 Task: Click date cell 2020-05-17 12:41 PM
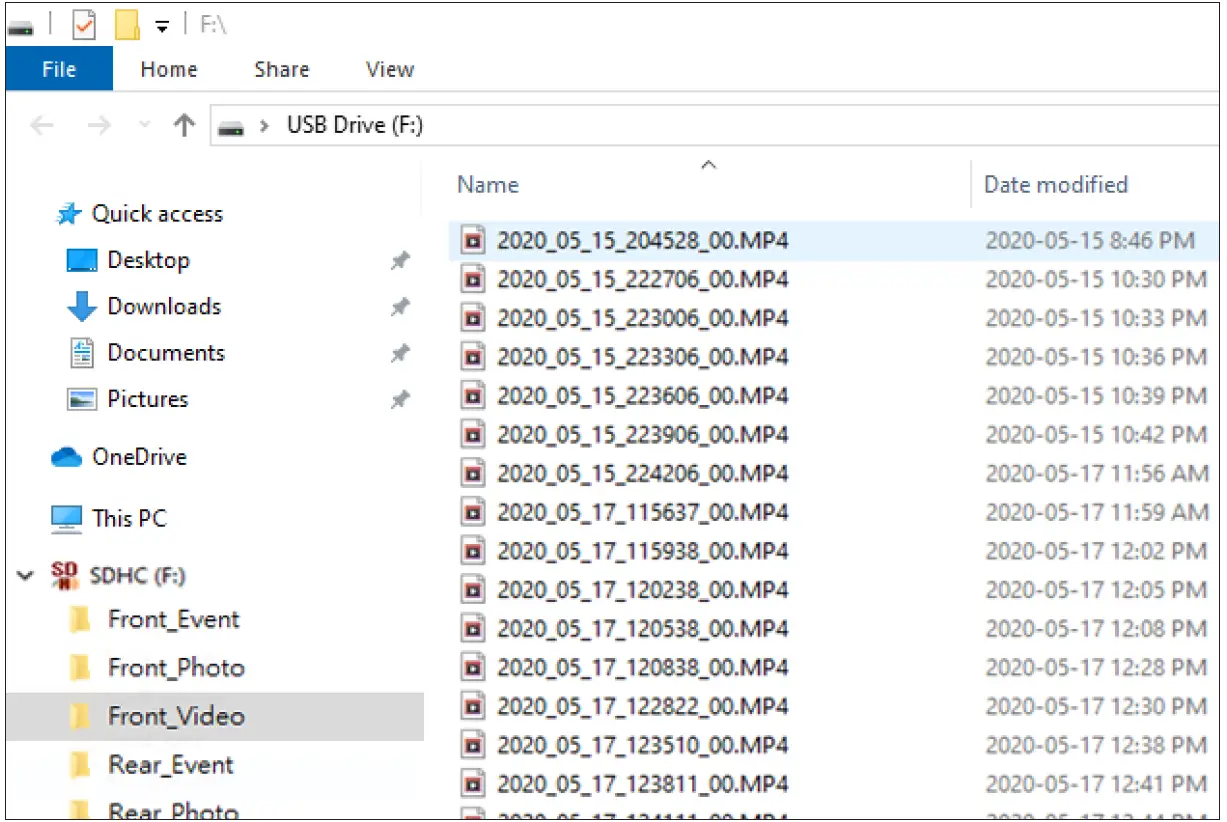(1096, 784)
